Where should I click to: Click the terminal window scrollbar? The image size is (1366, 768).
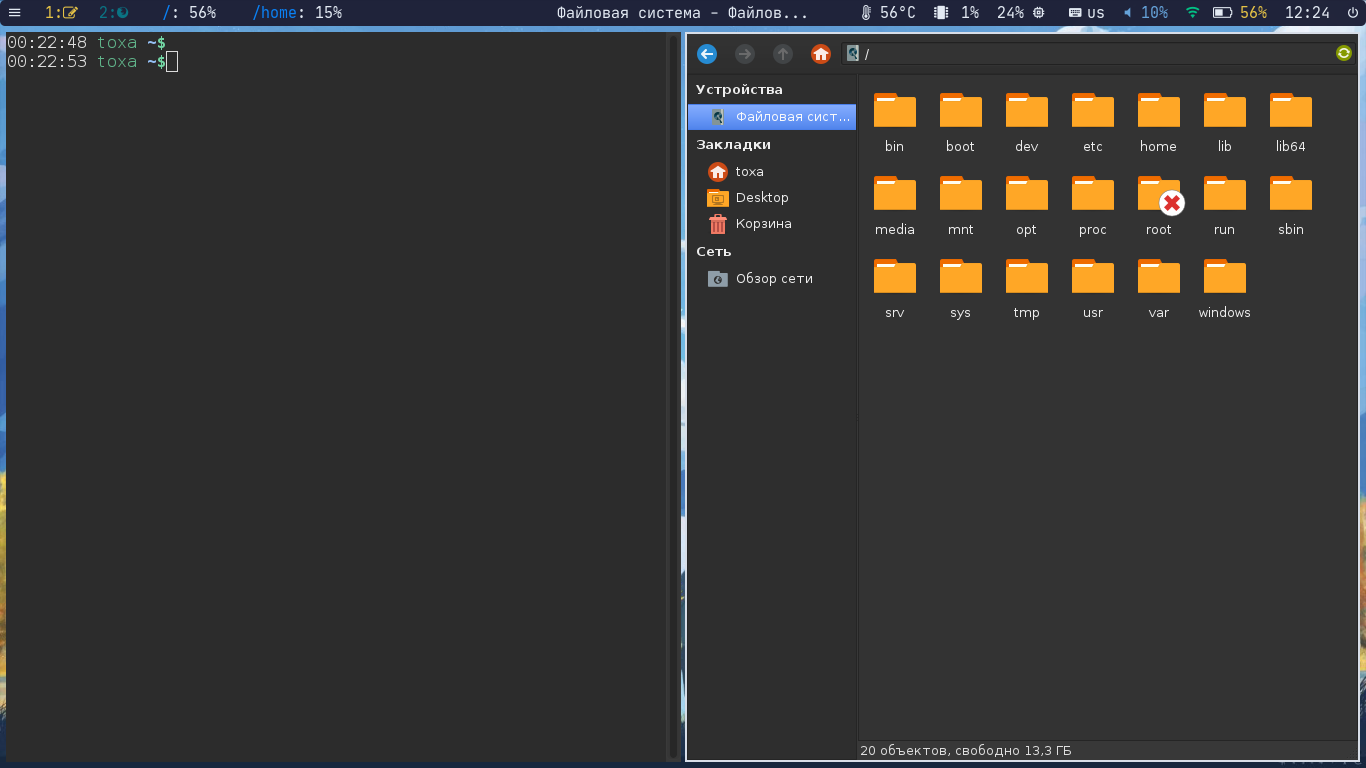[x=672, y=396]
